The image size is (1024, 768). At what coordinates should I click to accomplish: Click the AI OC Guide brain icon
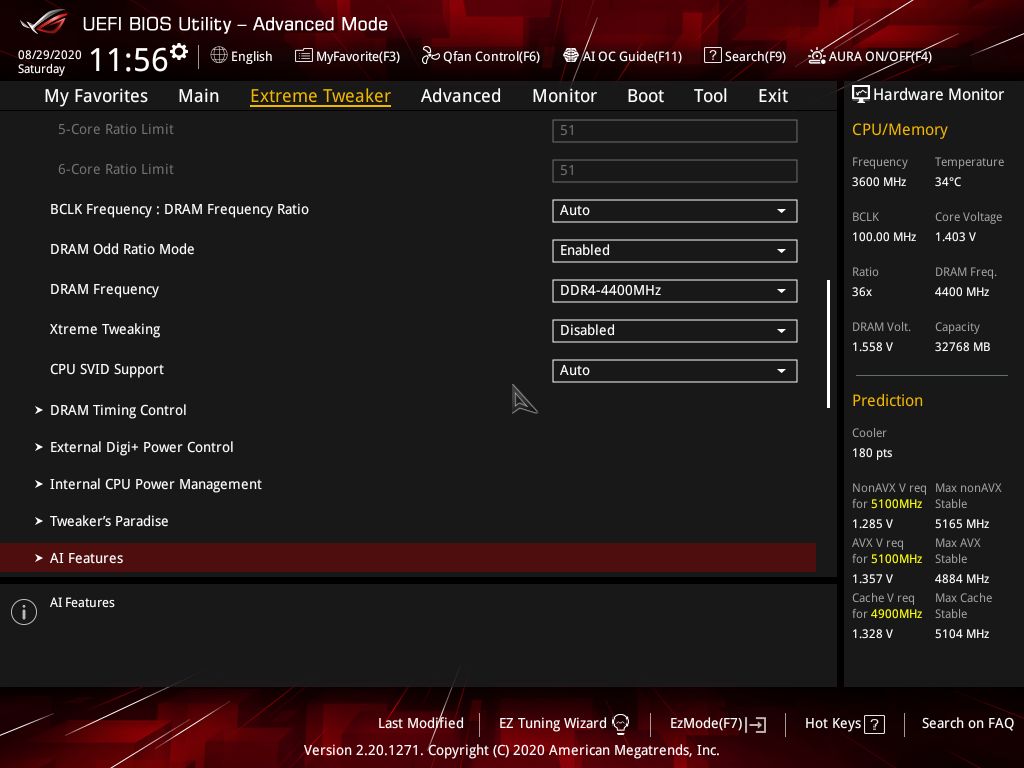tap(571, 56)
